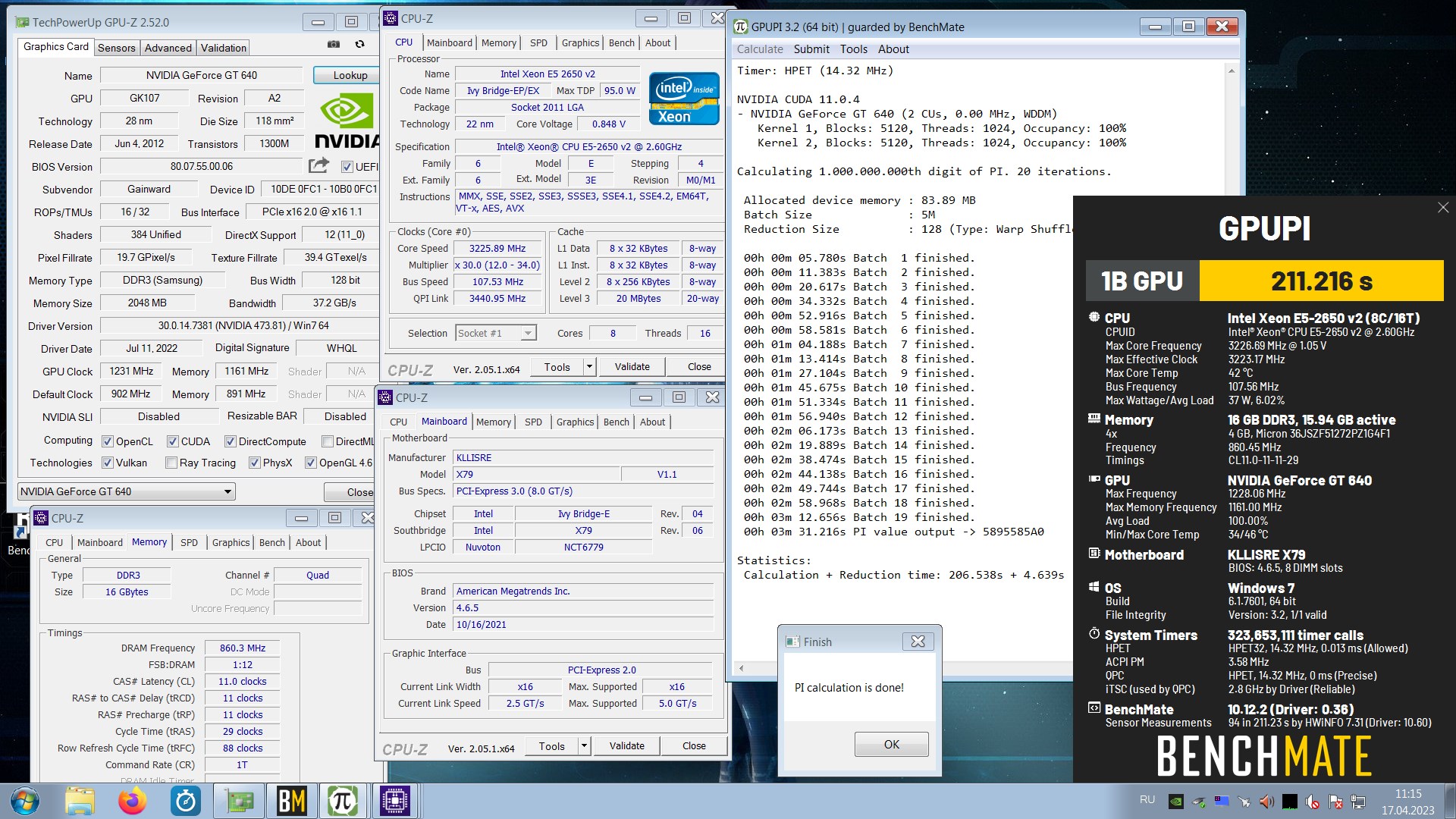The width and height of the screenshot is (1456, 819).
Task: Open the Graphics tab in Mainboard CPU-Z window
Action: (575, 422)
